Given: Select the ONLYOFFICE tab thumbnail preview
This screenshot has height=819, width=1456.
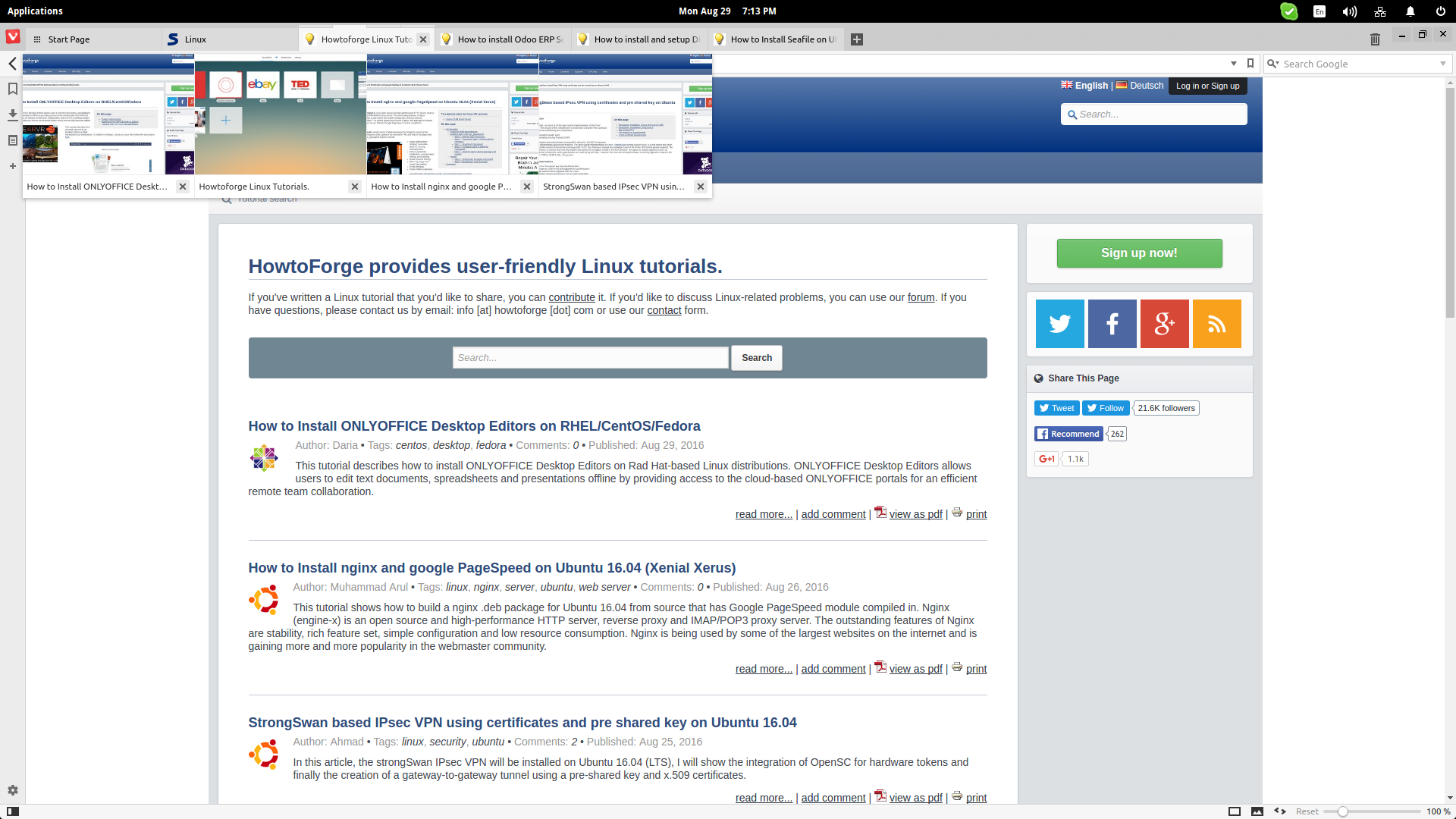Looking at the screenshot, I should (108, 114).
